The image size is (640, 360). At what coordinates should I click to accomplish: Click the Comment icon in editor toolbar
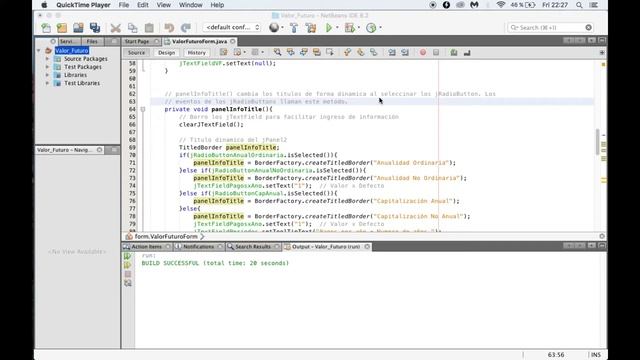pos(454,52)
